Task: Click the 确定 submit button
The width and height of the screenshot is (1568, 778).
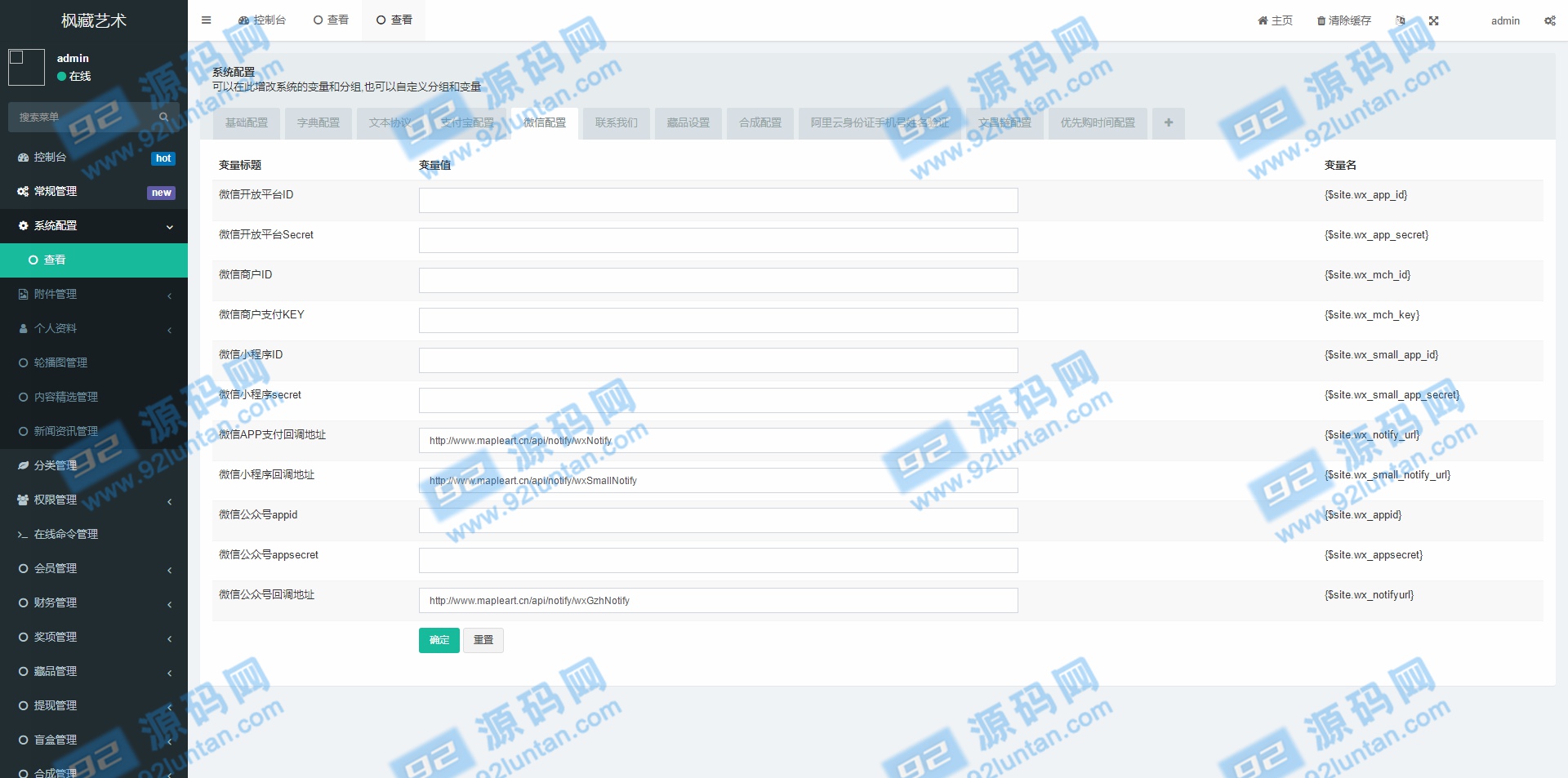Action: (x=439, y=640)
